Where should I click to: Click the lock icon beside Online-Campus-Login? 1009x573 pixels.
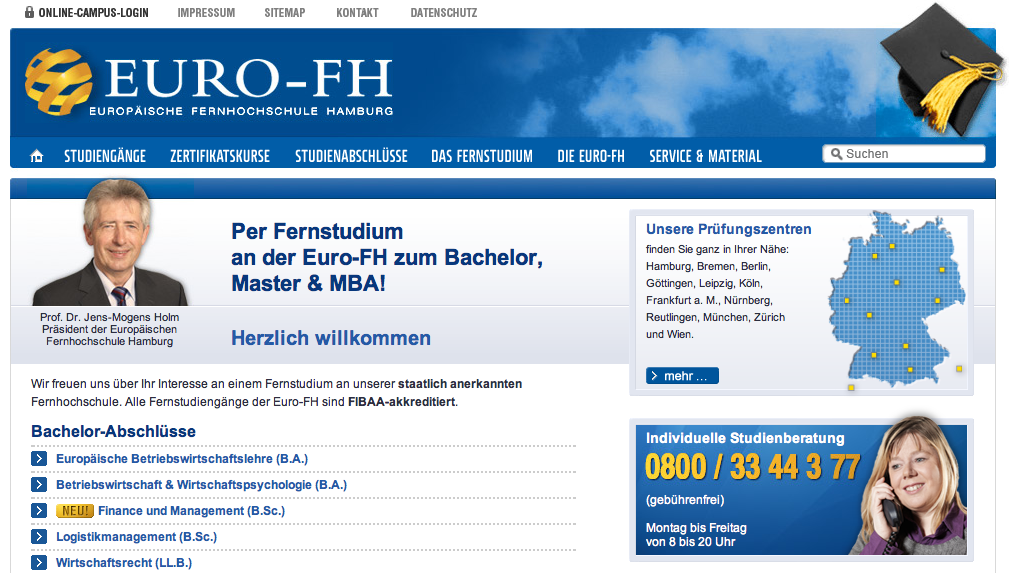coord(29,13)
